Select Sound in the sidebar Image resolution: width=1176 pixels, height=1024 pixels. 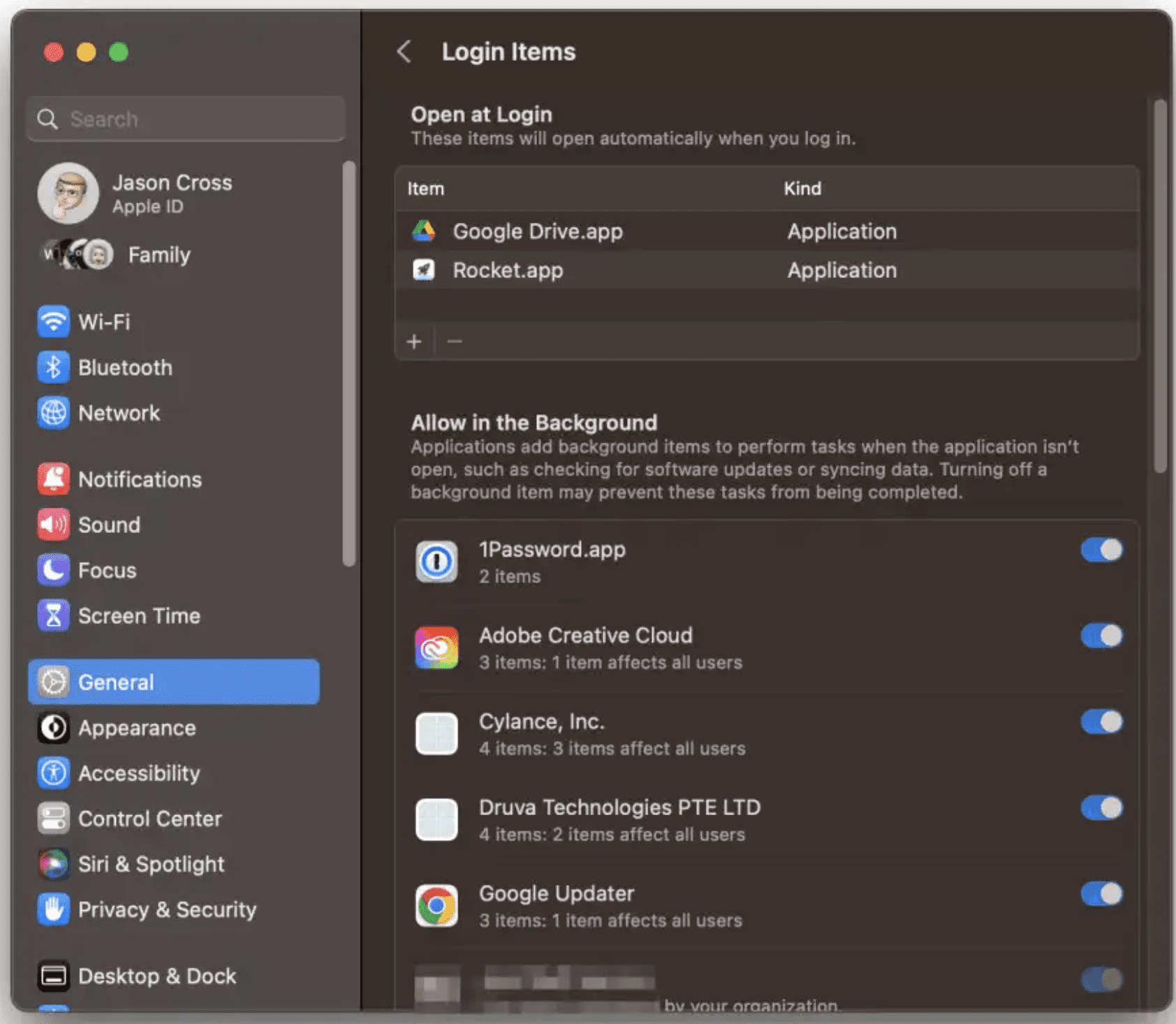(173, 525)
